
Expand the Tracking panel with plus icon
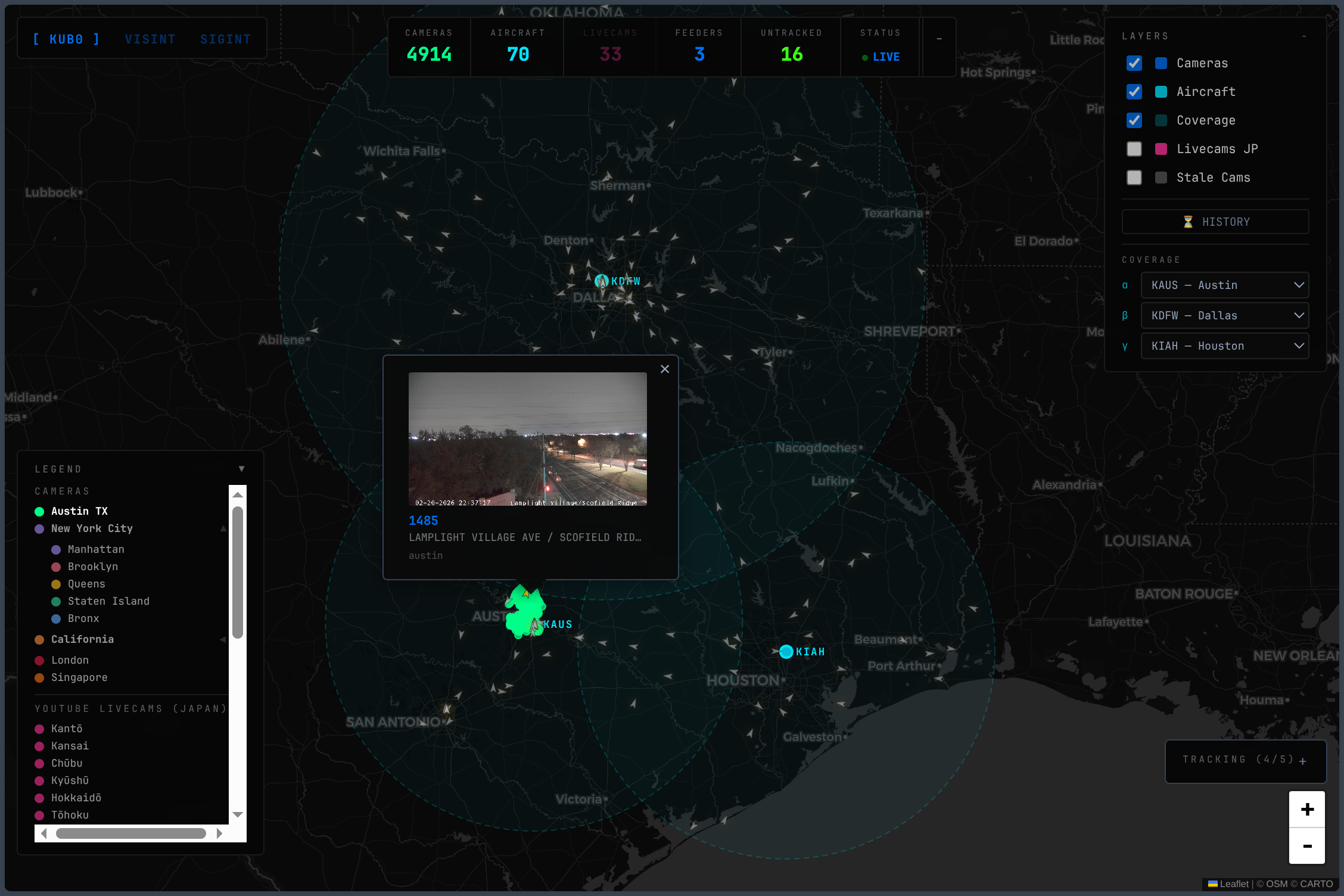1303,761
